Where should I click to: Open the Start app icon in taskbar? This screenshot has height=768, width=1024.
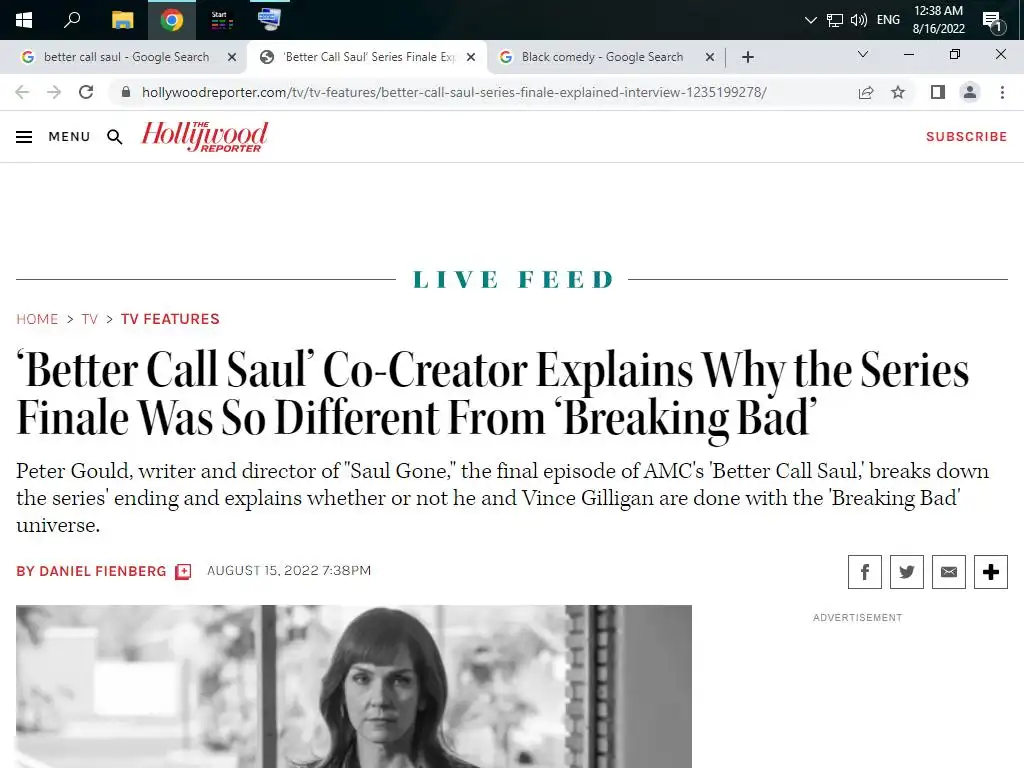point(222,20)
